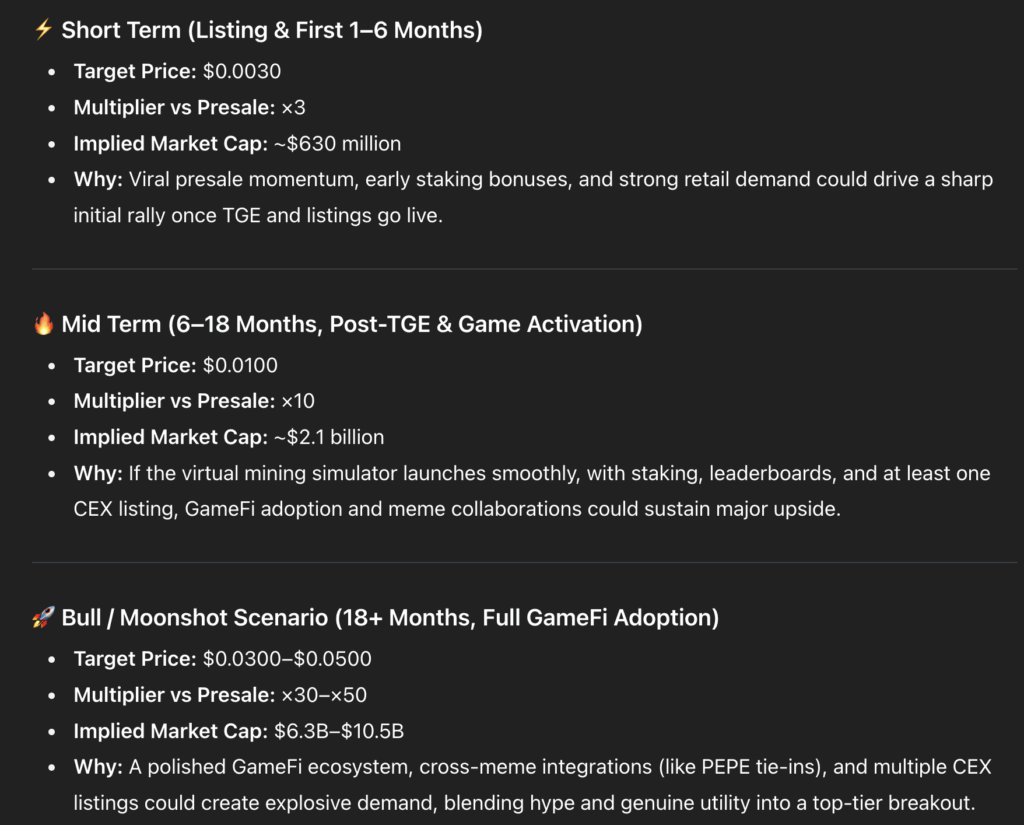
Task: Click the rocket emoji beside Bull / Moonshot
Action: click(x=43, y=618)
